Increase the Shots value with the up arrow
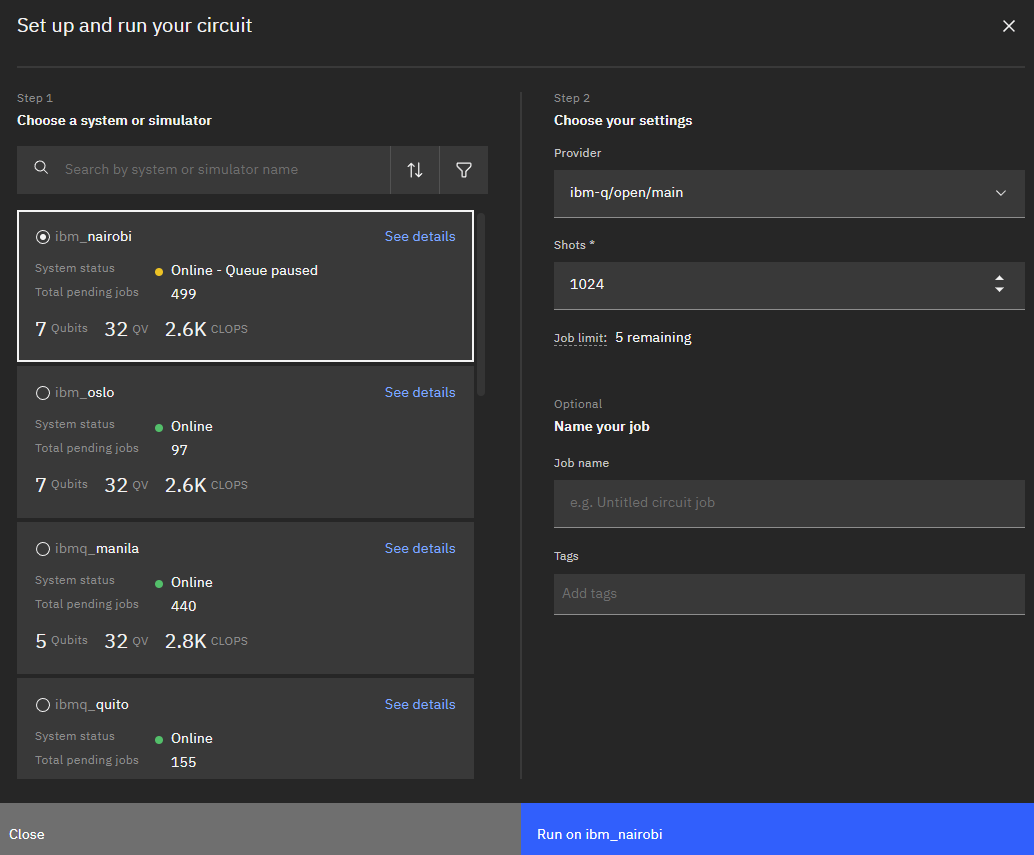Viewport: 1034px width, 855px height. pos(999,279)
